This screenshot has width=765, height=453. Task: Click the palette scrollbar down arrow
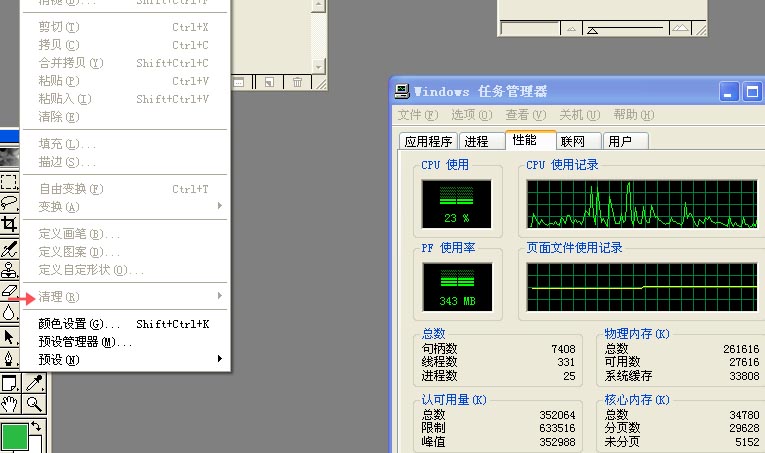pos(318,66)
